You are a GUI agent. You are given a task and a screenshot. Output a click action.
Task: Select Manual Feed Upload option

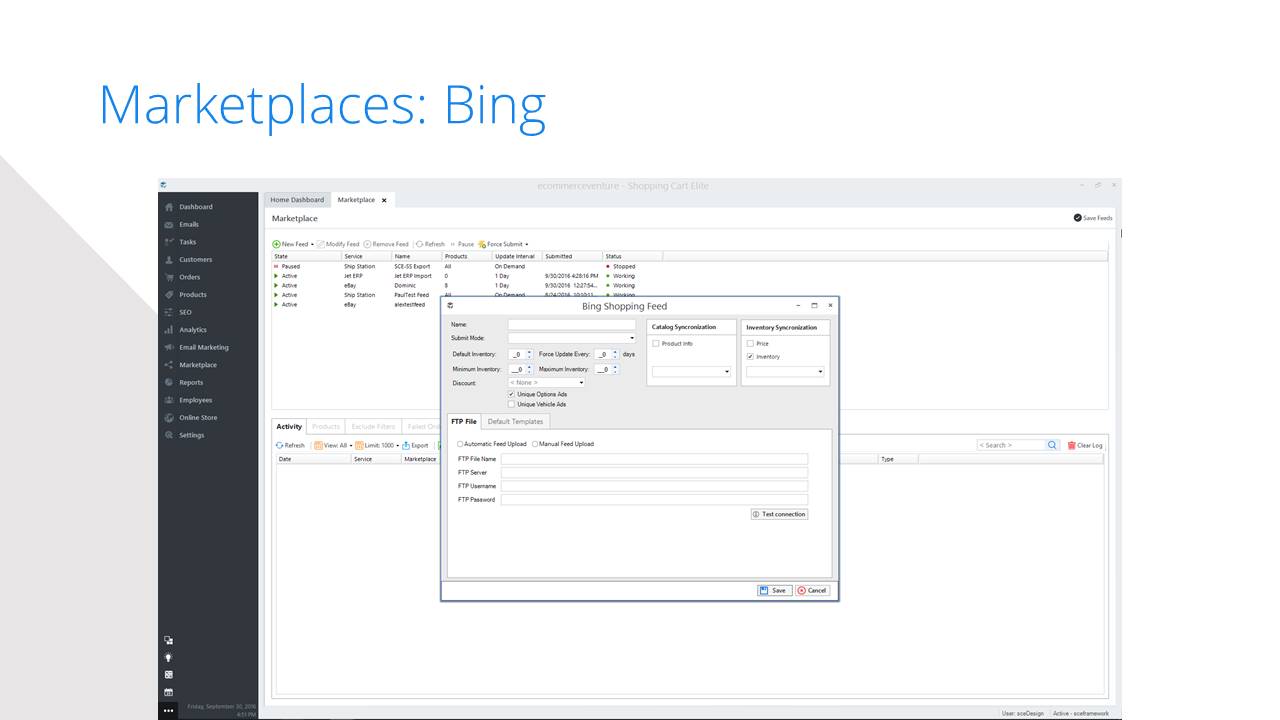(x=535, y=444)
